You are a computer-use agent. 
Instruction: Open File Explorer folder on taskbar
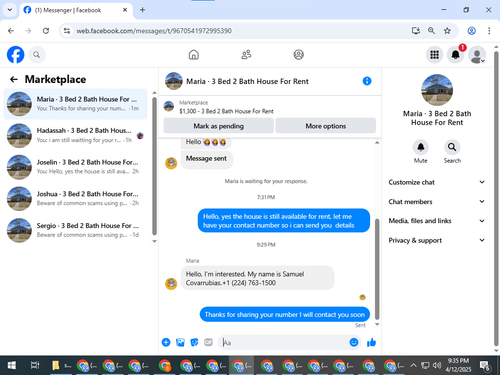pyautogui.click(x=55, y=366)
